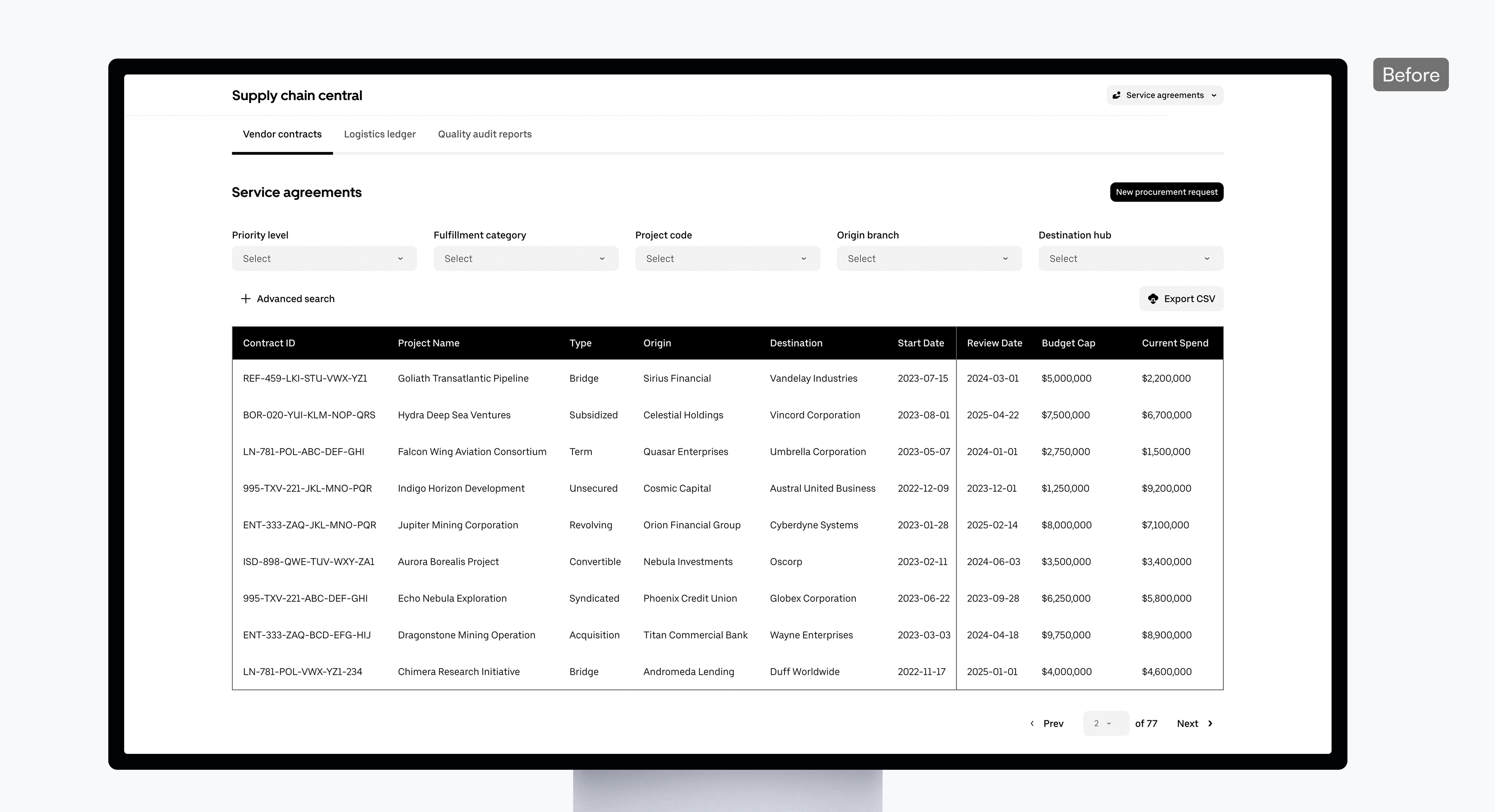Switch to the Quality audit reports tab
This screenshot has height=812, width=1496.
pos(485,134)
